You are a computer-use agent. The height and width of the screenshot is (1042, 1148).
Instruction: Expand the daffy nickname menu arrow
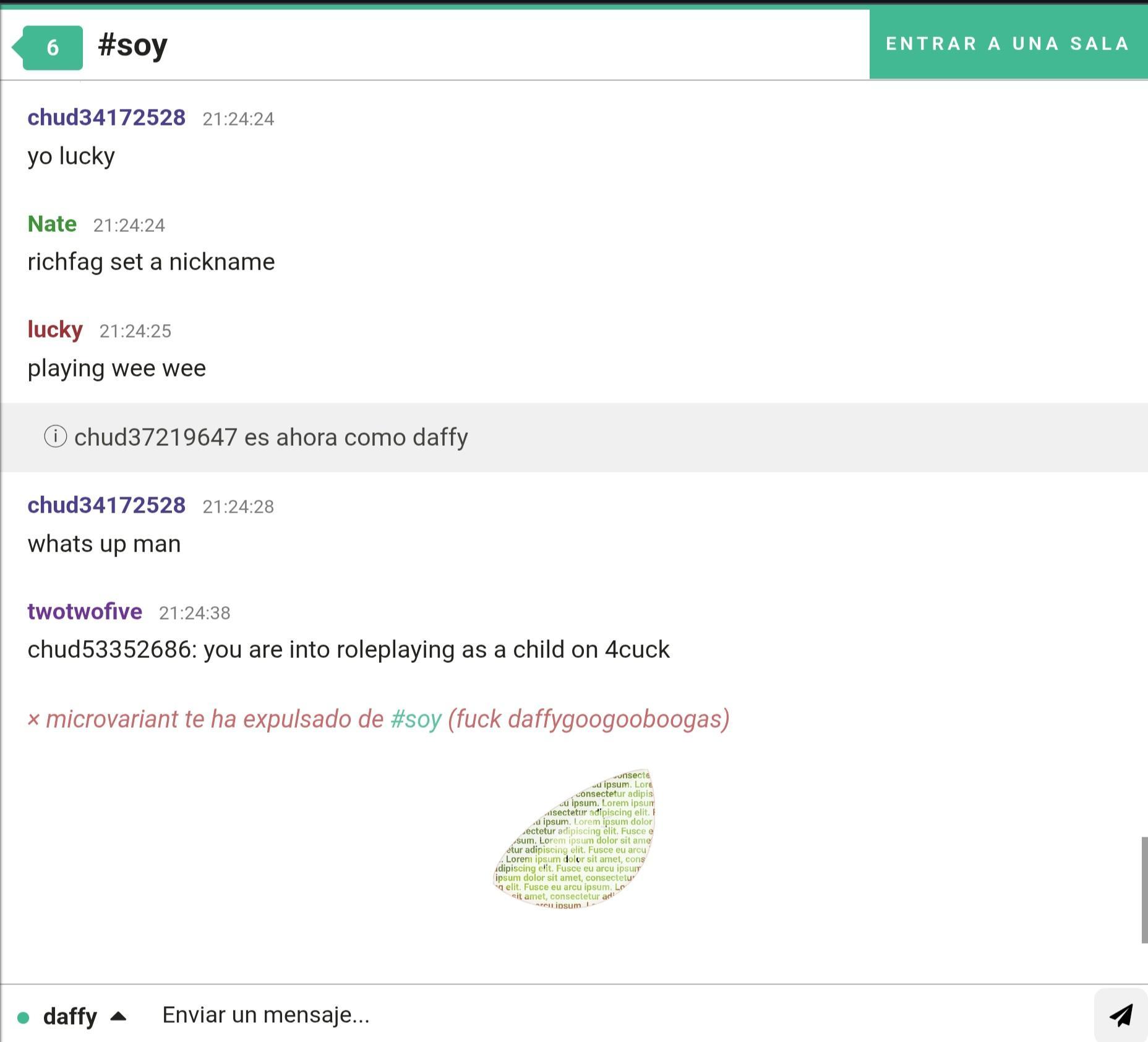pyautogui.click(x=118, y=1016)
